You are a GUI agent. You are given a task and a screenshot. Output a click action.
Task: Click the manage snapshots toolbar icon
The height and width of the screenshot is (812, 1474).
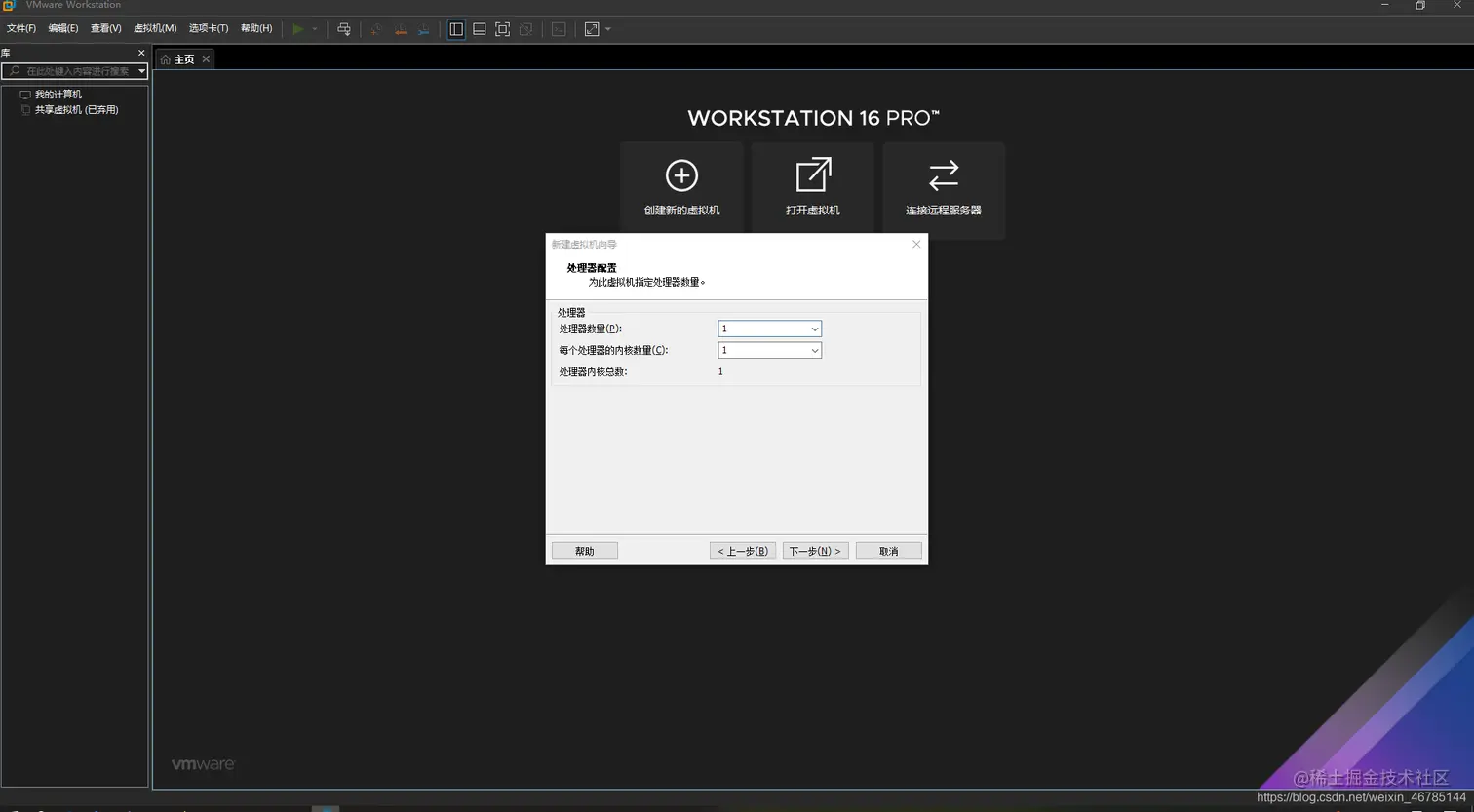point(423,29)
